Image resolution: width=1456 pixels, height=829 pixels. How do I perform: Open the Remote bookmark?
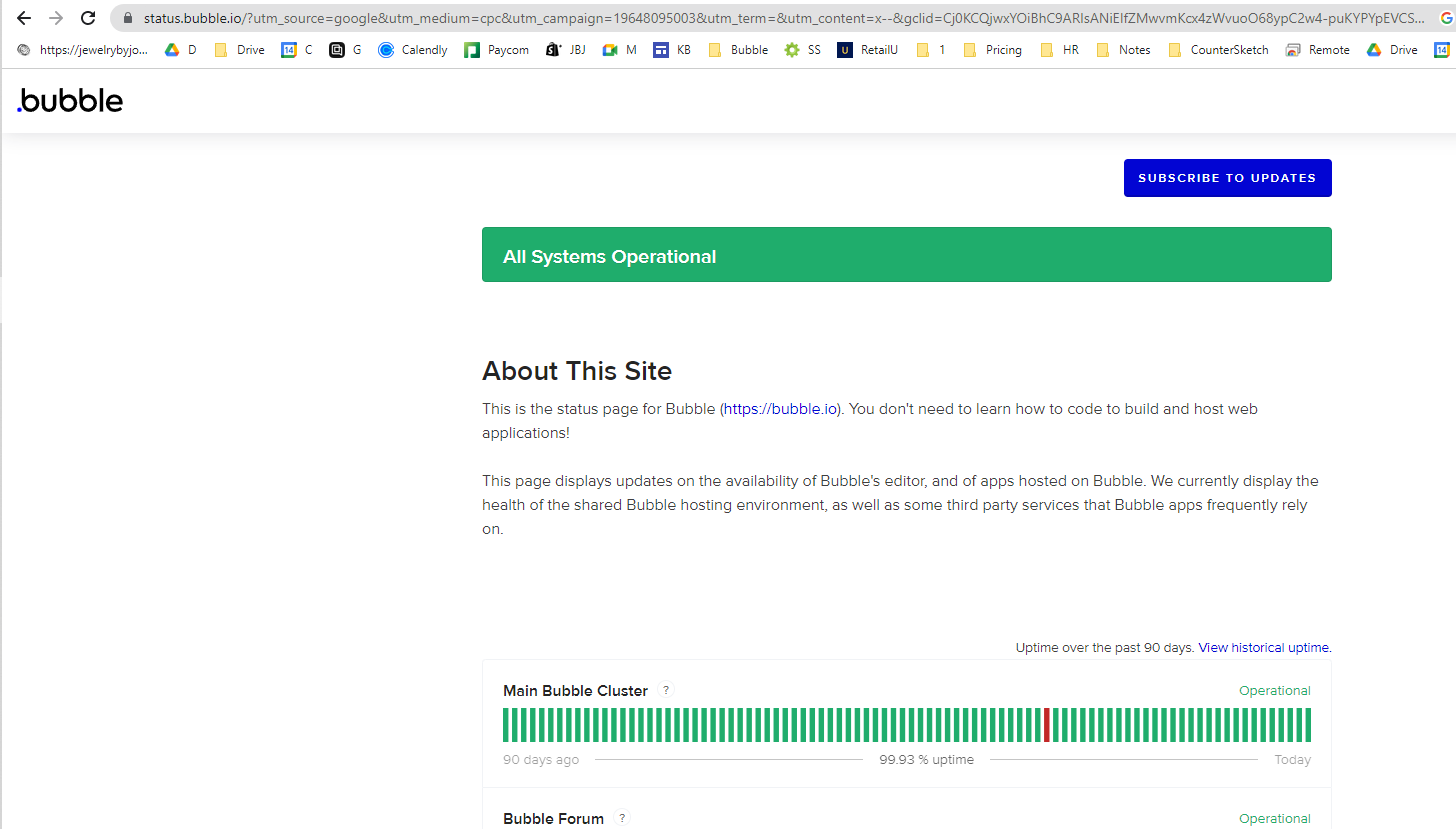1318,50
